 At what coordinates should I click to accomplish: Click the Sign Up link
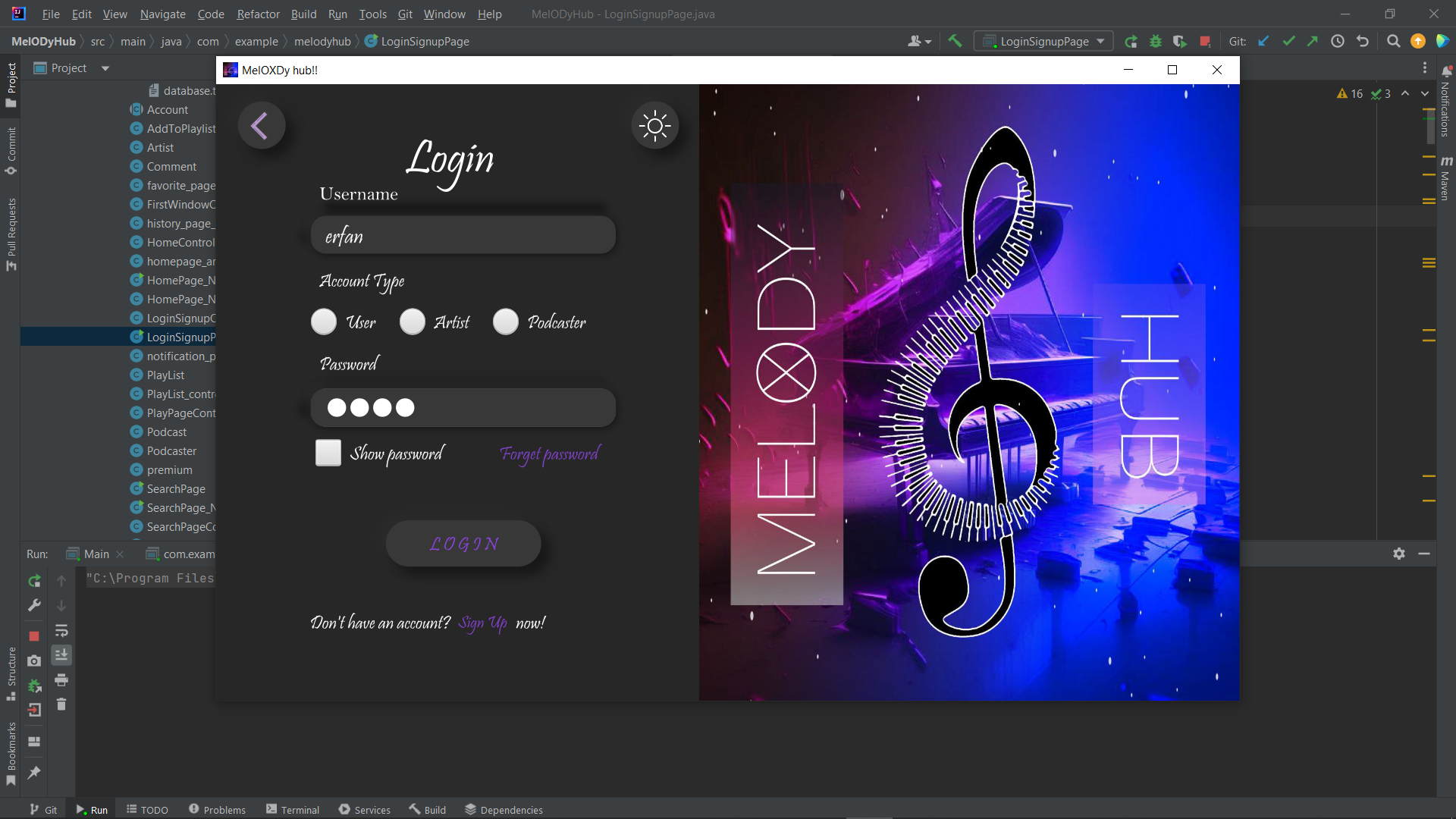pyautogui.click(x=482, y=623)
